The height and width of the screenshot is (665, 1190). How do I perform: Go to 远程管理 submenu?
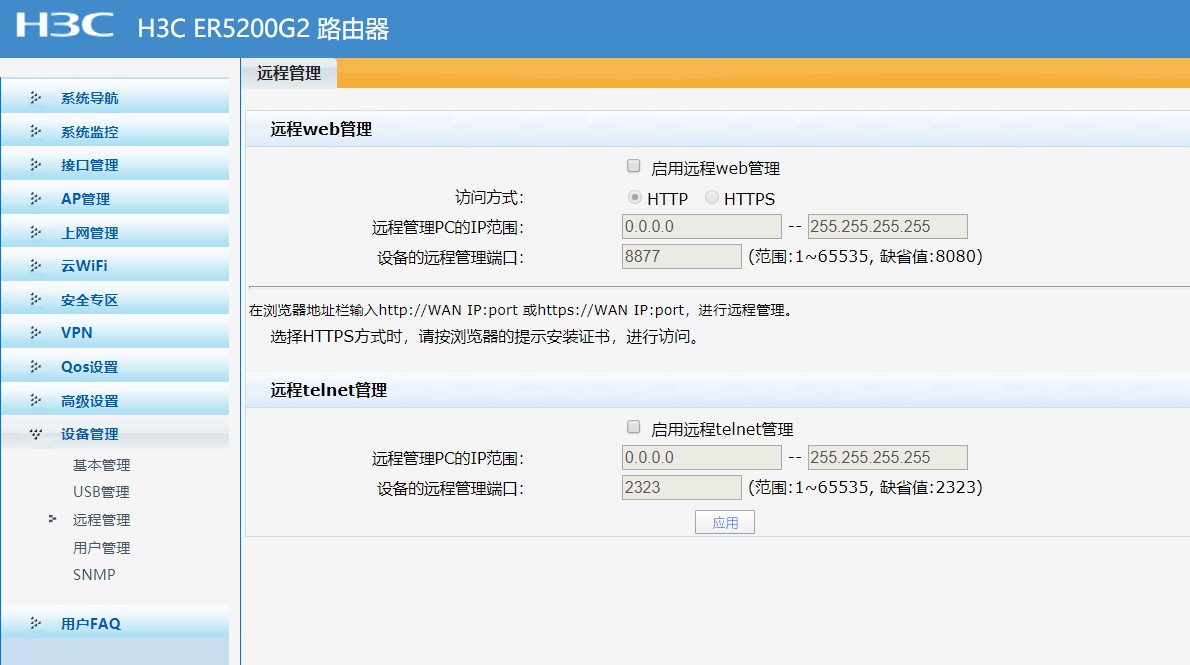point(101,520)
